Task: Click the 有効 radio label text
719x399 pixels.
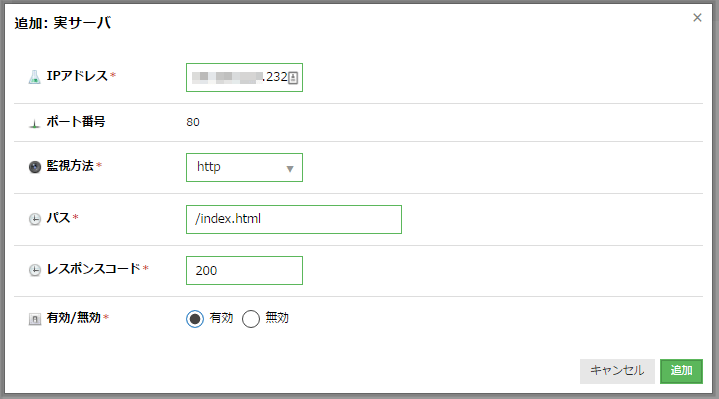Action: click(x=221, y=317)
